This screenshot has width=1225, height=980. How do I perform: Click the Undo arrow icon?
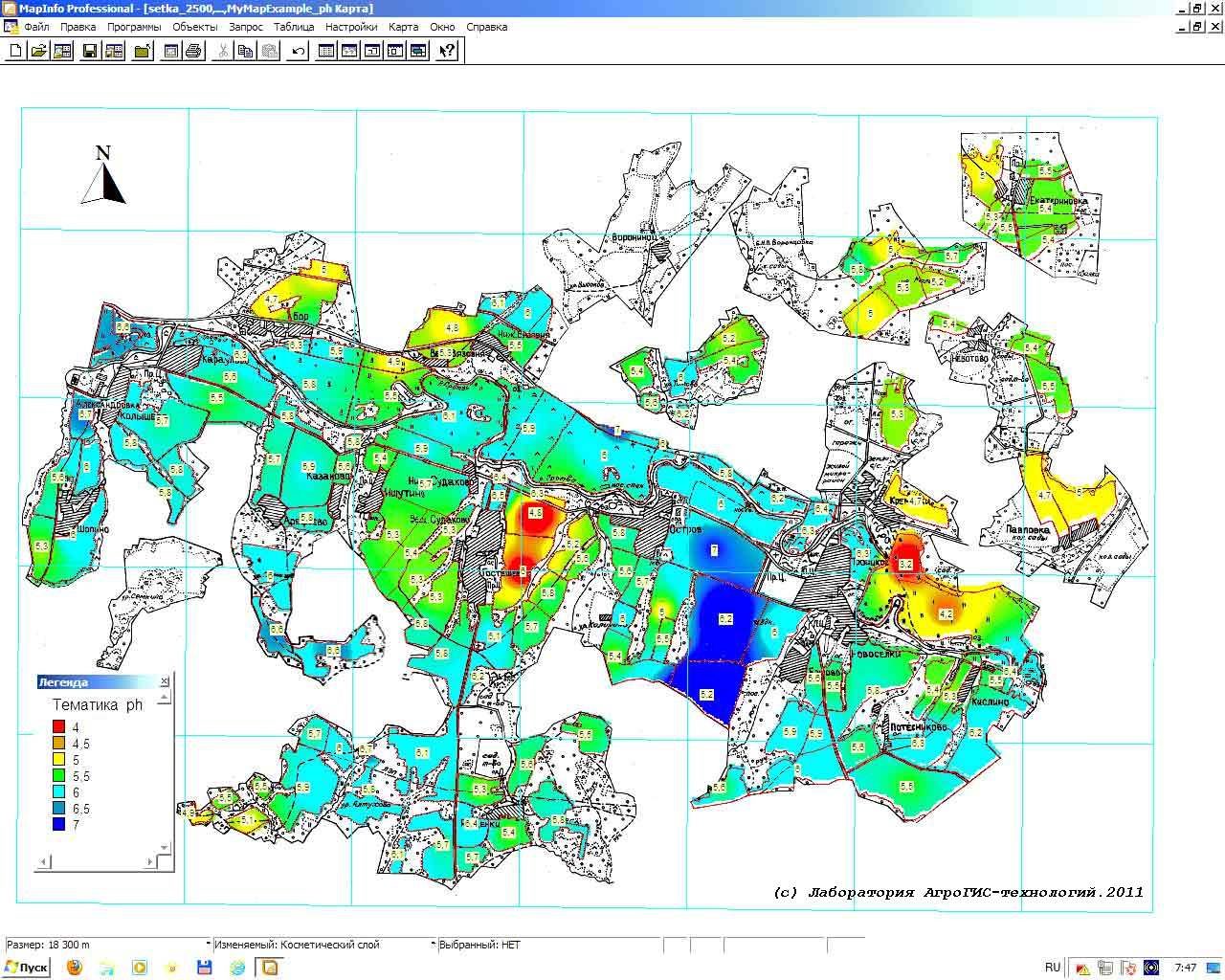(298, 50)
